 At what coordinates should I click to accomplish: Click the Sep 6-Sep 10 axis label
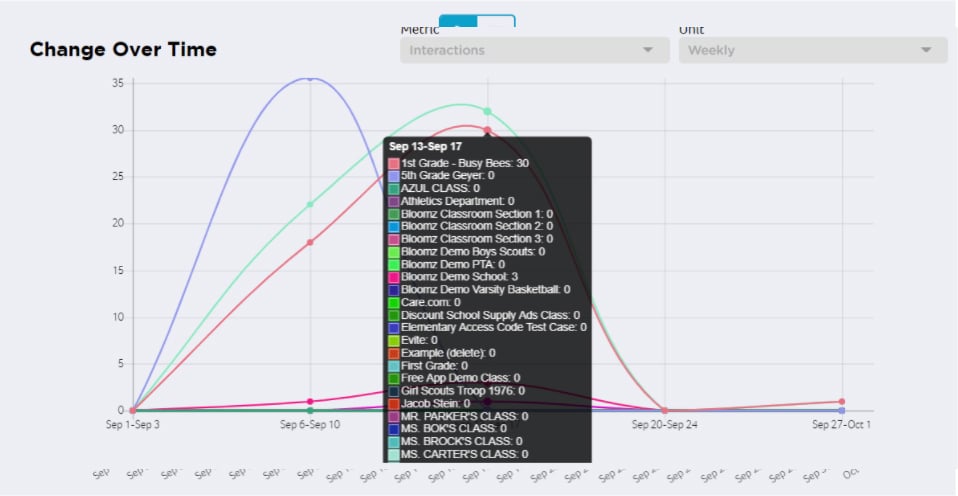[x=309, y=424]
